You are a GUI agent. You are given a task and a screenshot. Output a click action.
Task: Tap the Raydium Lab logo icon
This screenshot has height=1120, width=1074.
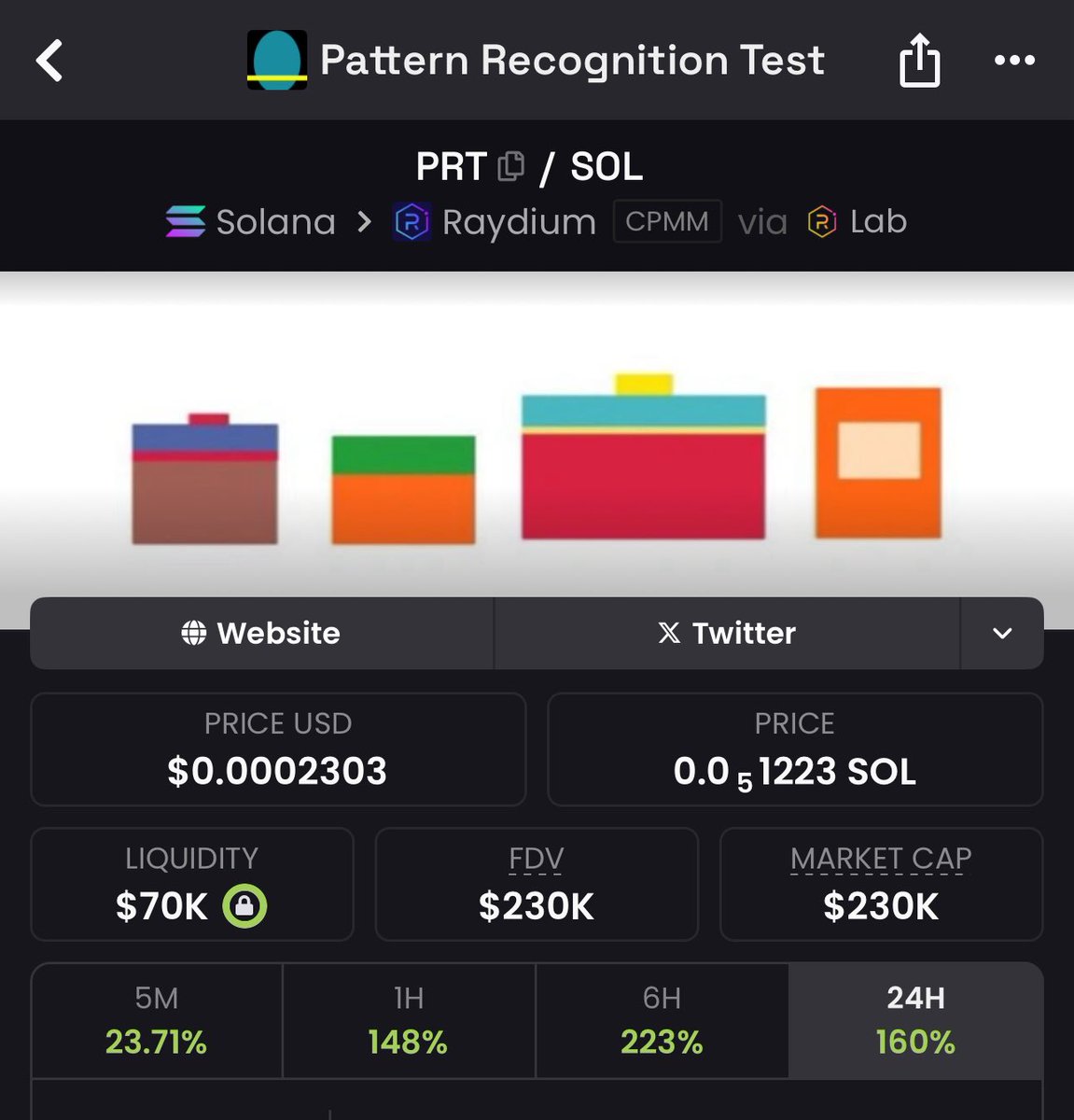click(x=822, y=222)
